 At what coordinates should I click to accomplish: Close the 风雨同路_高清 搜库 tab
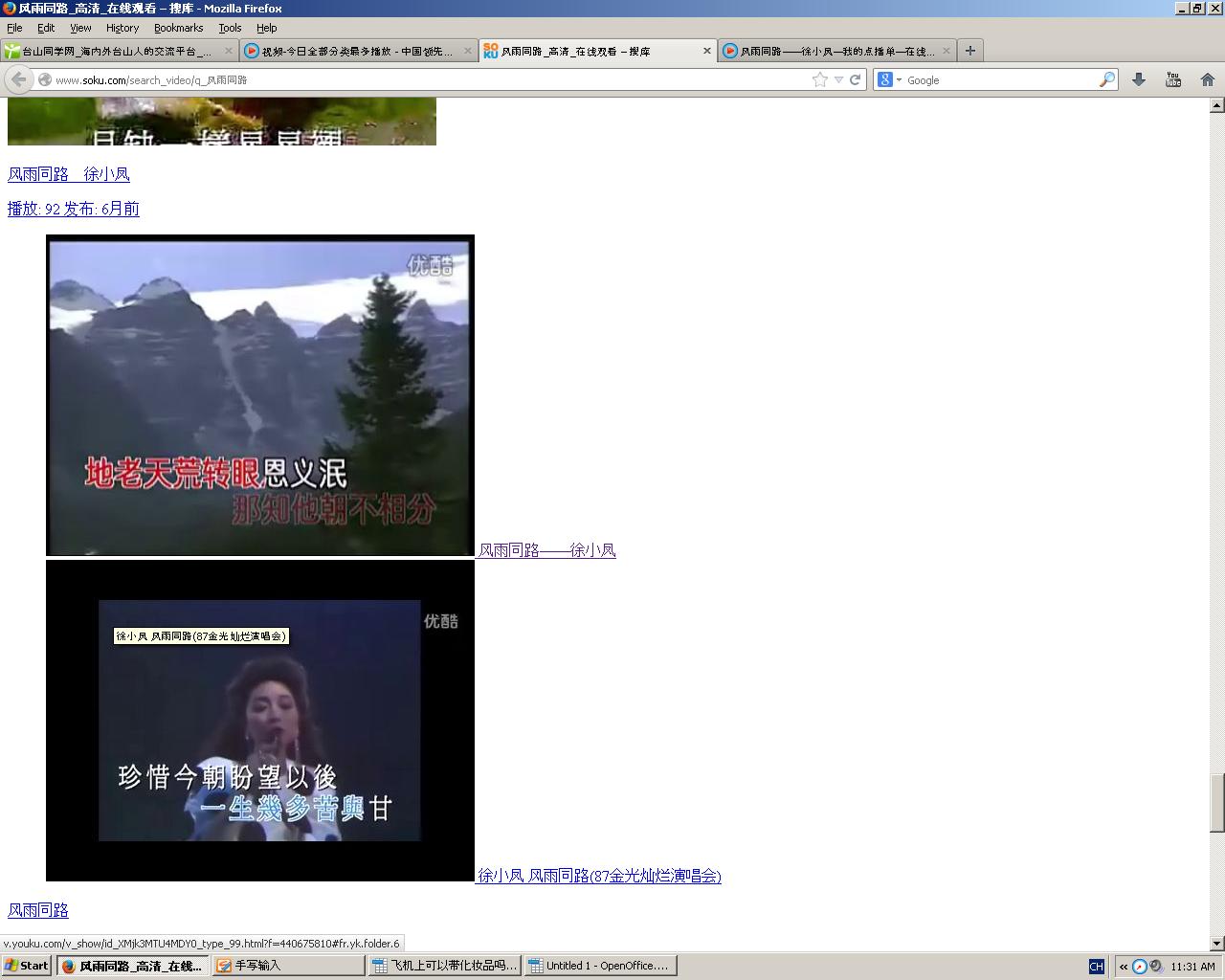707,51
